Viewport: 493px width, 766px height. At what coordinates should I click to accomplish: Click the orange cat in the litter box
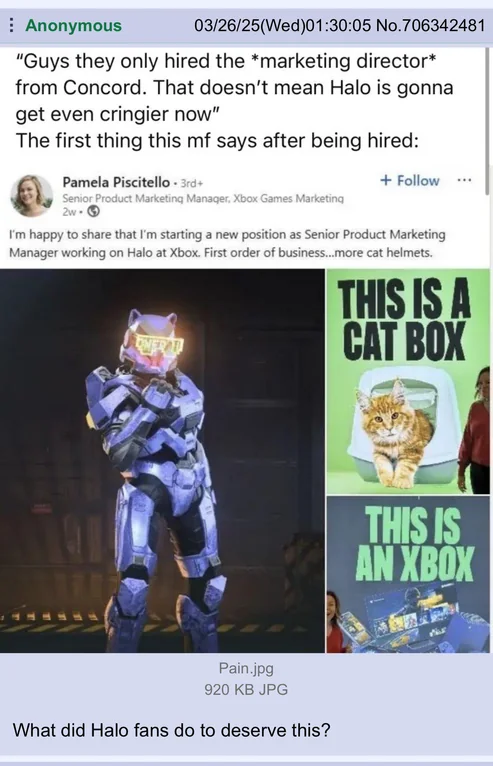coord(394,432)
